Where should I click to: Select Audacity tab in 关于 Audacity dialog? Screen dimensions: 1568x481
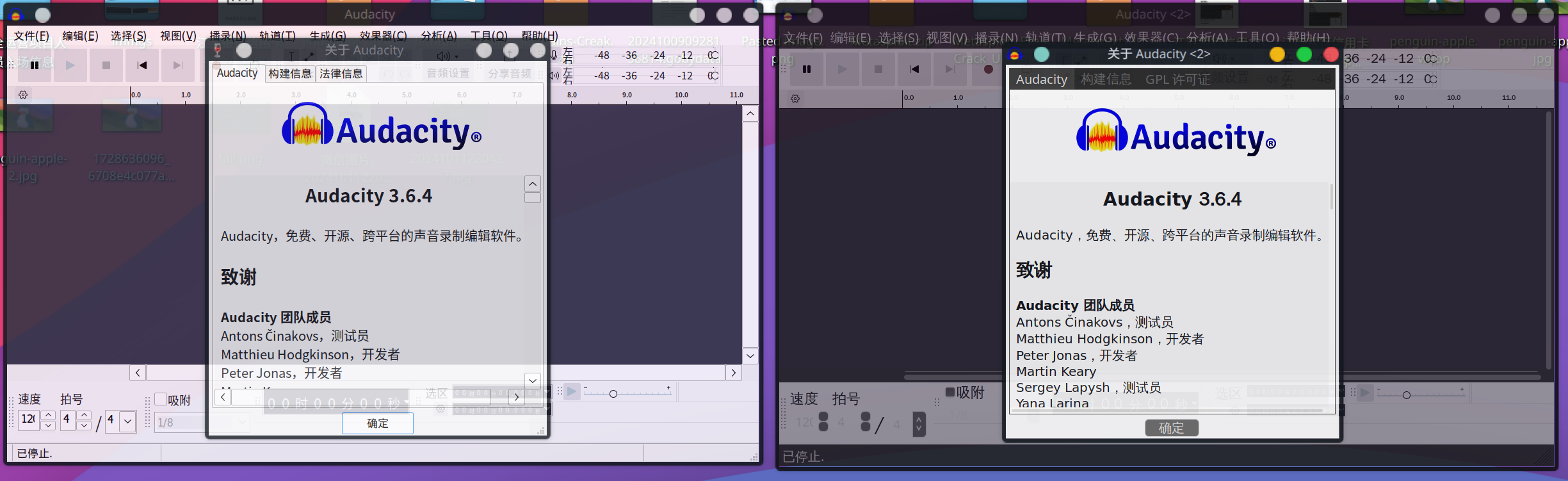pos(237,73)
